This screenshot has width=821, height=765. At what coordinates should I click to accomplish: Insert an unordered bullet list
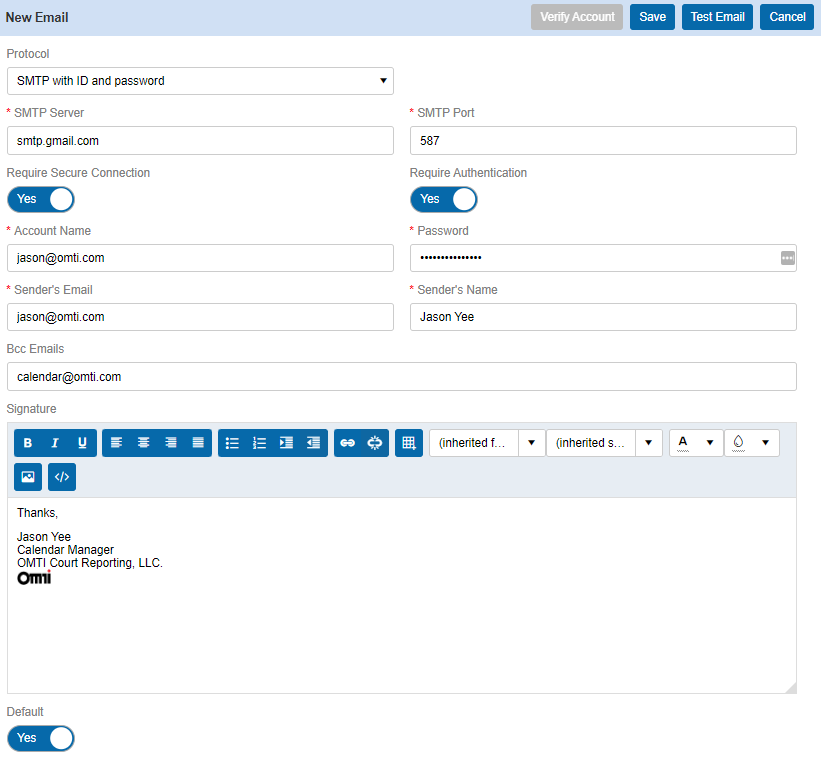232,442
